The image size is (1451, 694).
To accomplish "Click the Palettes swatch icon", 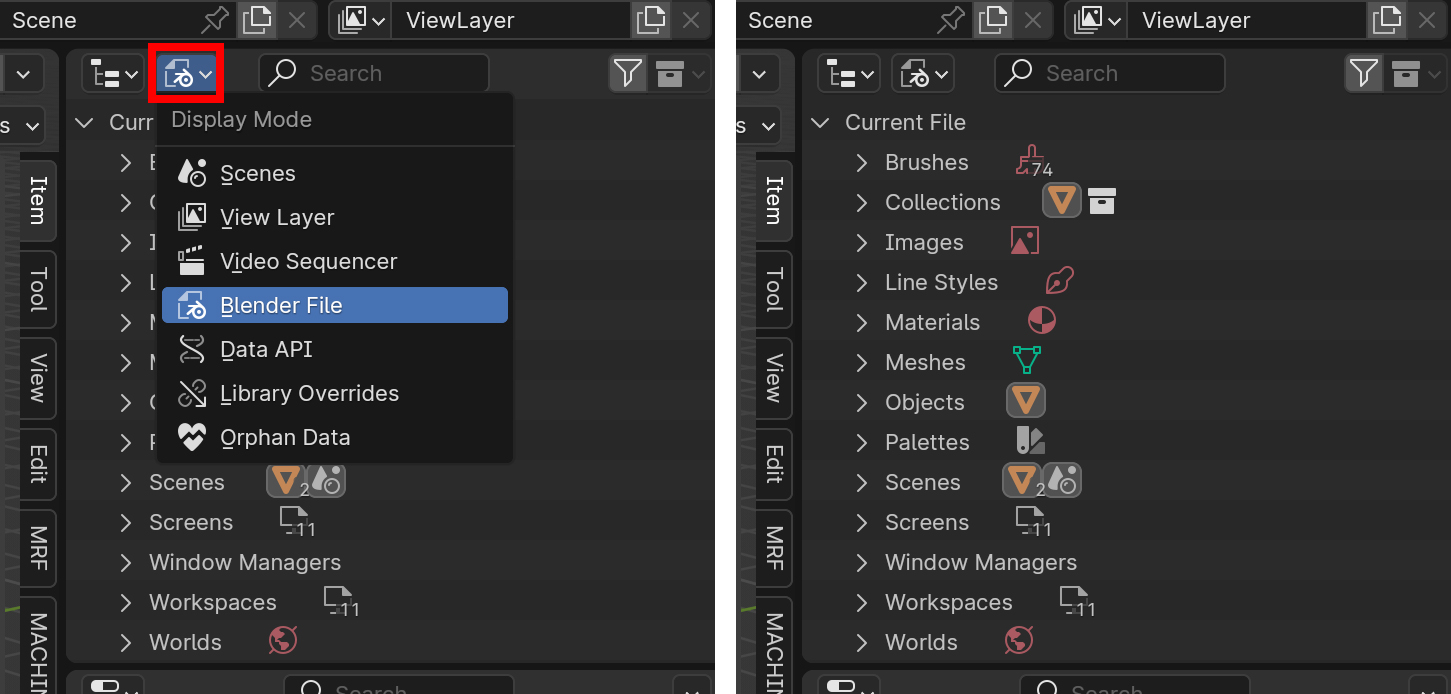I will coord(1030,440).
